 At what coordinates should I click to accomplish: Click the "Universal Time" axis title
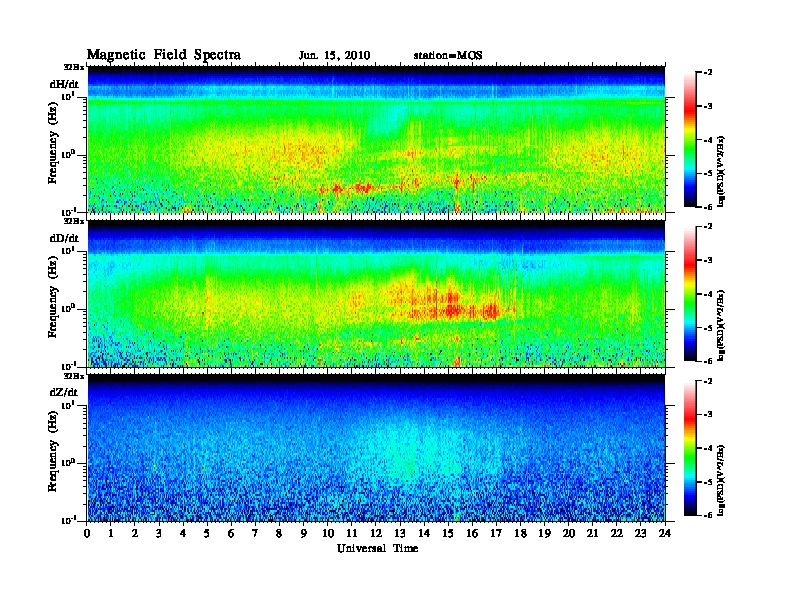click(x=378, y=548)
